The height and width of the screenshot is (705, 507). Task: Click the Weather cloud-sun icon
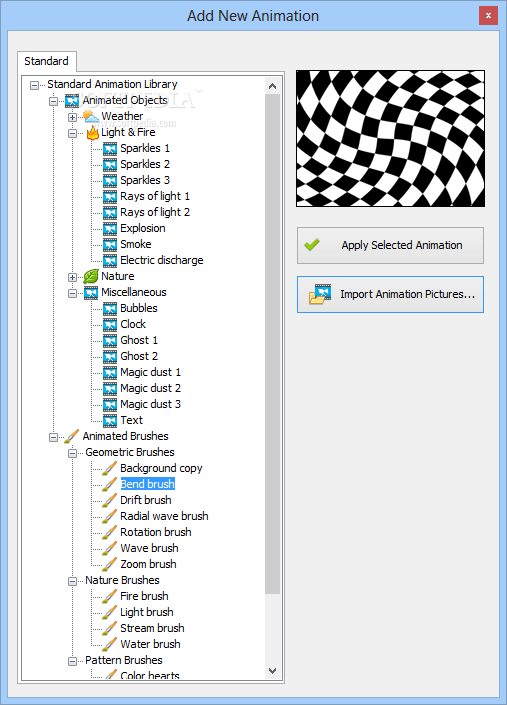91,116
